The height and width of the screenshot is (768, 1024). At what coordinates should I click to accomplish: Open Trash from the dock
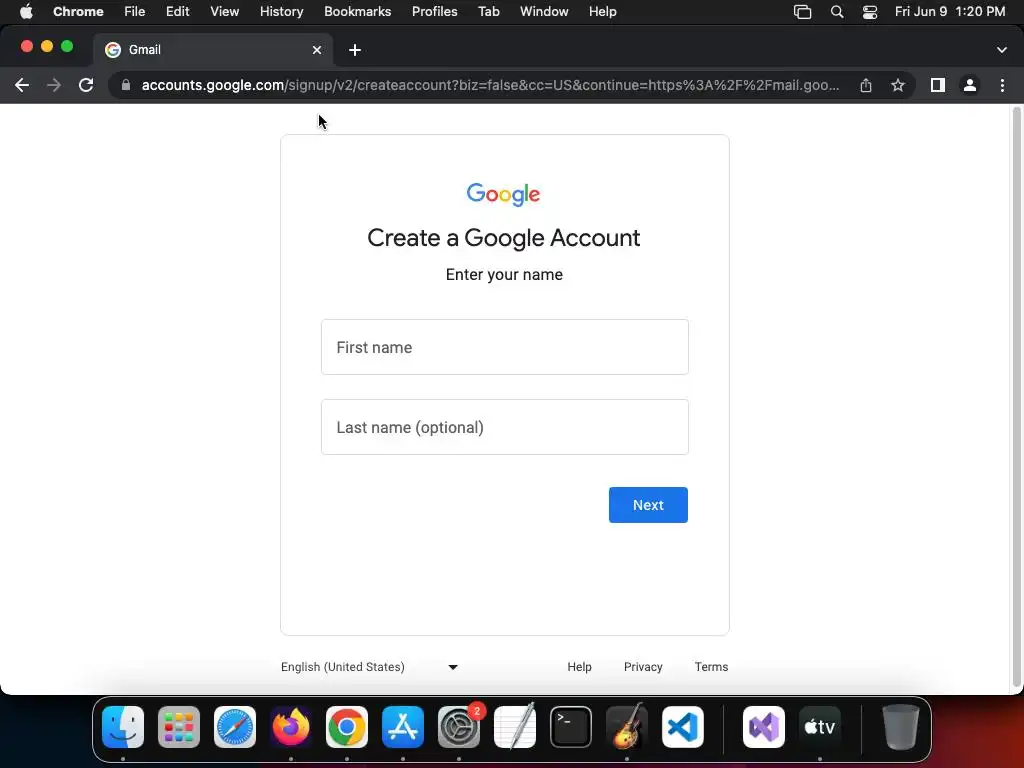(901, 727)
